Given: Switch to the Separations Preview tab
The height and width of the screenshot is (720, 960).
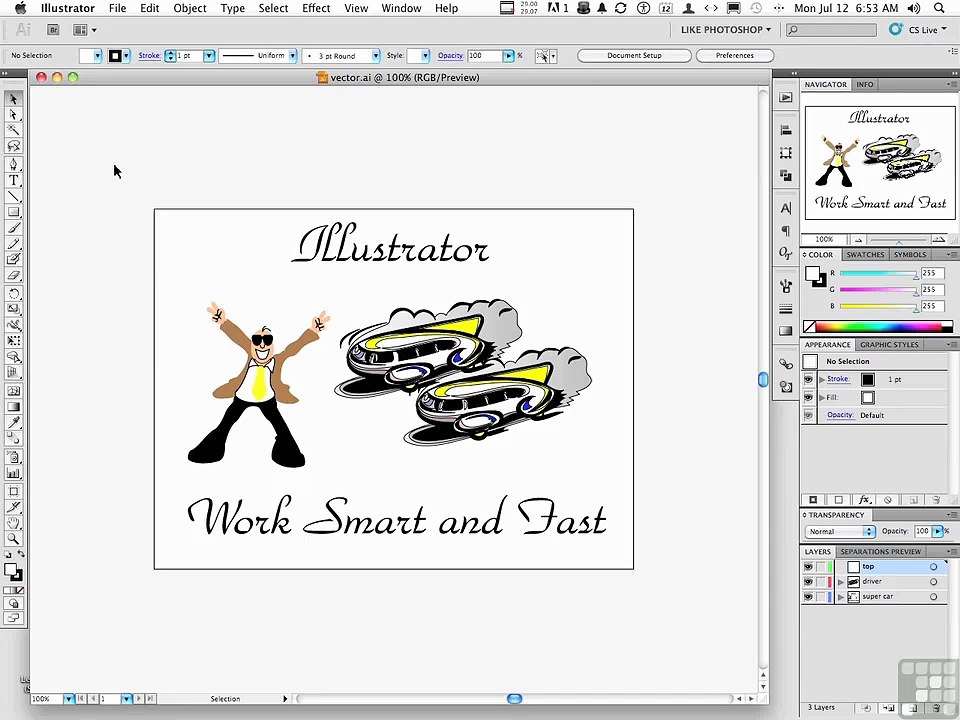Looking at the screenshot, I should coord(880,552).
